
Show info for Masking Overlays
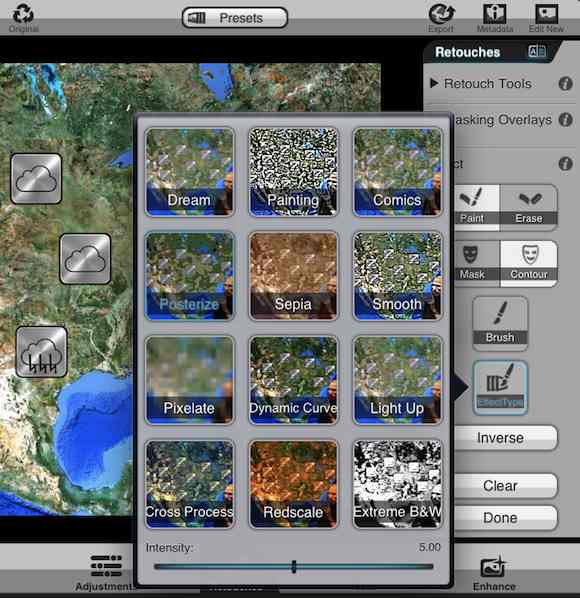pyautogui.click(x=565, y=120)
